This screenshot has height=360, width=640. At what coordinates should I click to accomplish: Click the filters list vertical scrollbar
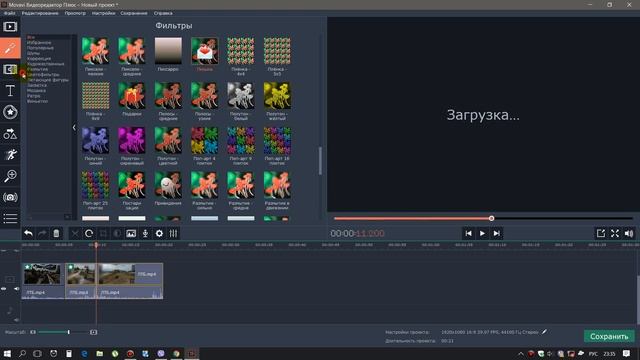[320, 161]
